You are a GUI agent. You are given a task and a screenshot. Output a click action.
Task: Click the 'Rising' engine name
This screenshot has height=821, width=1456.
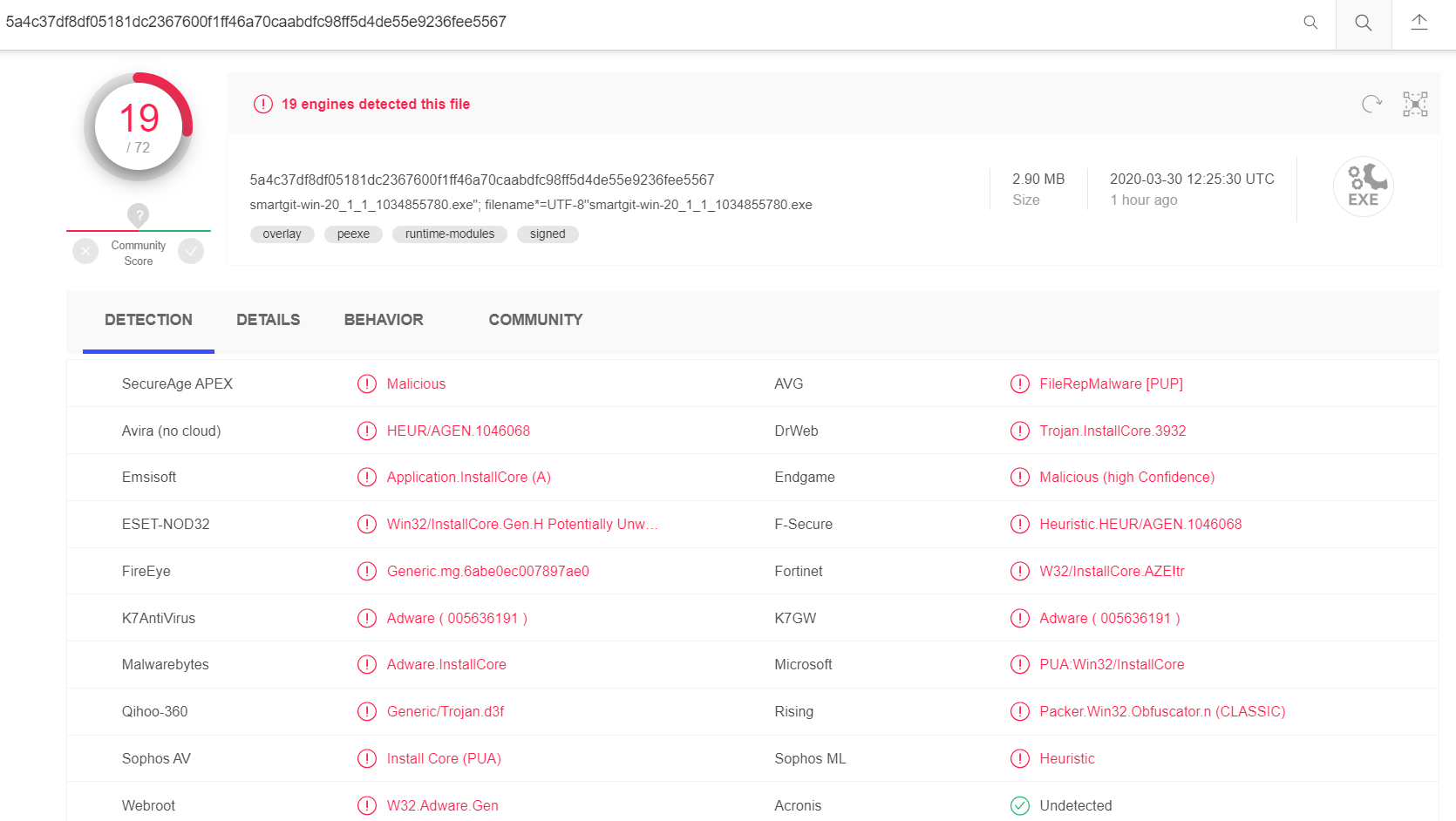point(793,711)
